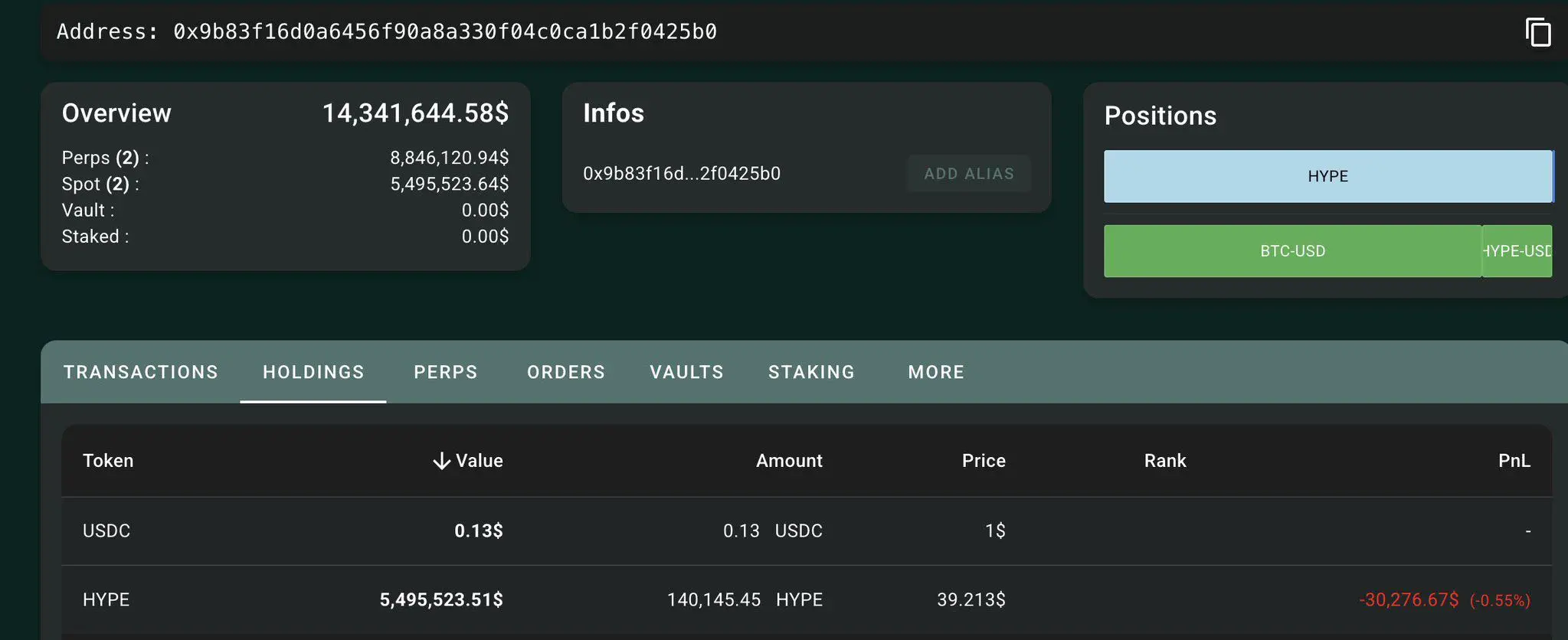This screenshot has height=640, width=1568.
Task: Switch to the STAKING tab
Action: (x=812, y=372)
